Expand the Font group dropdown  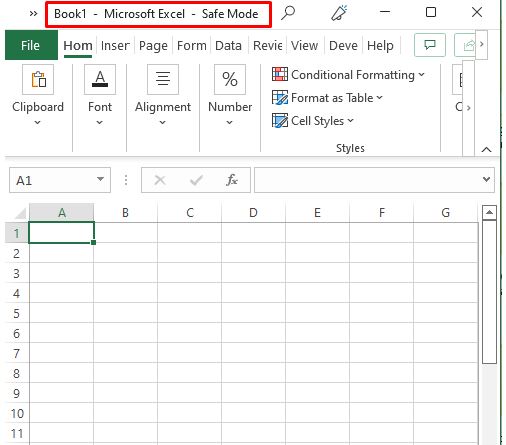[x=99, y=123]
